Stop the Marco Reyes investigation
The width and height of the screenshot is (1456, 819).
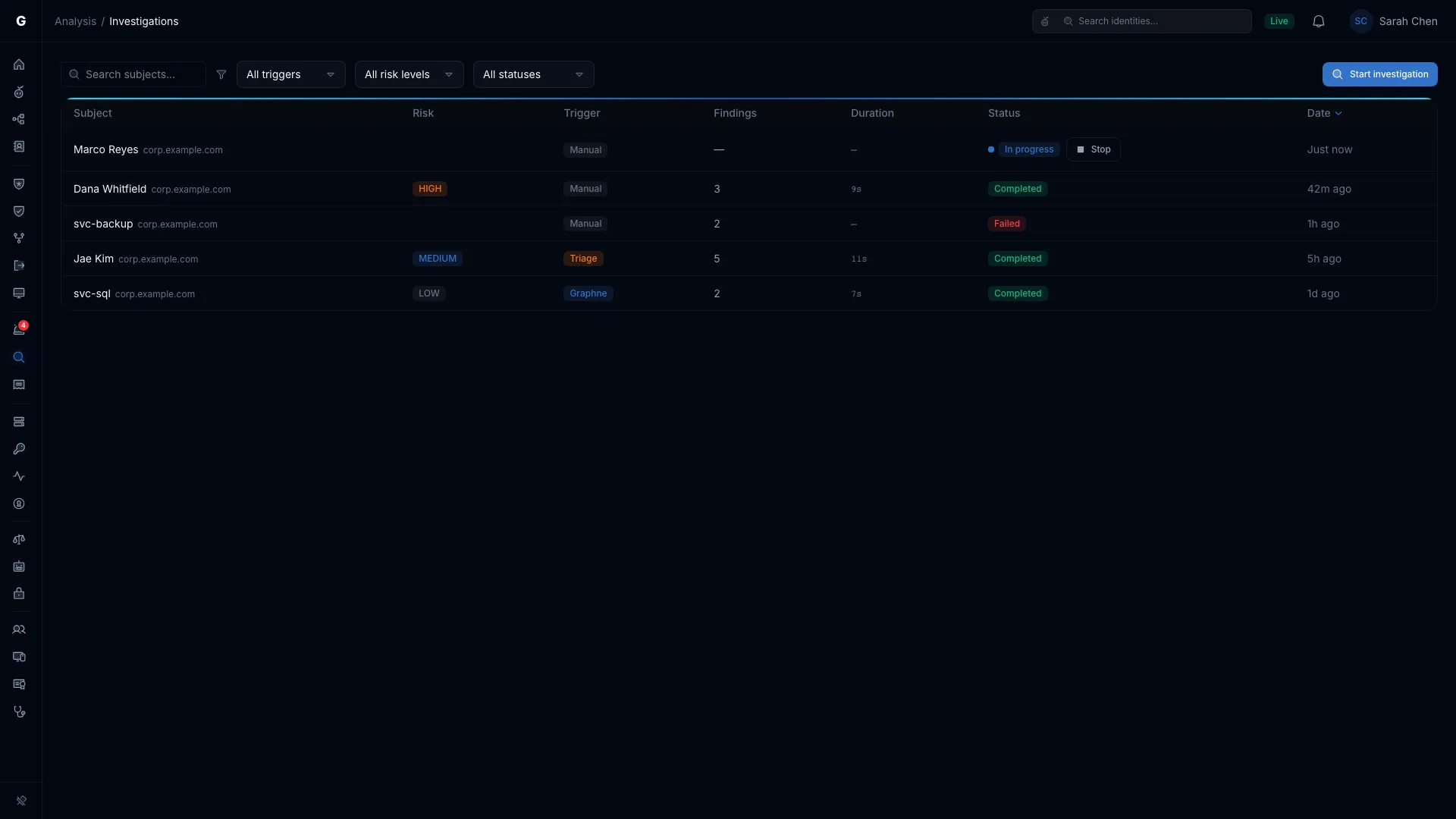coord(1094,149)
